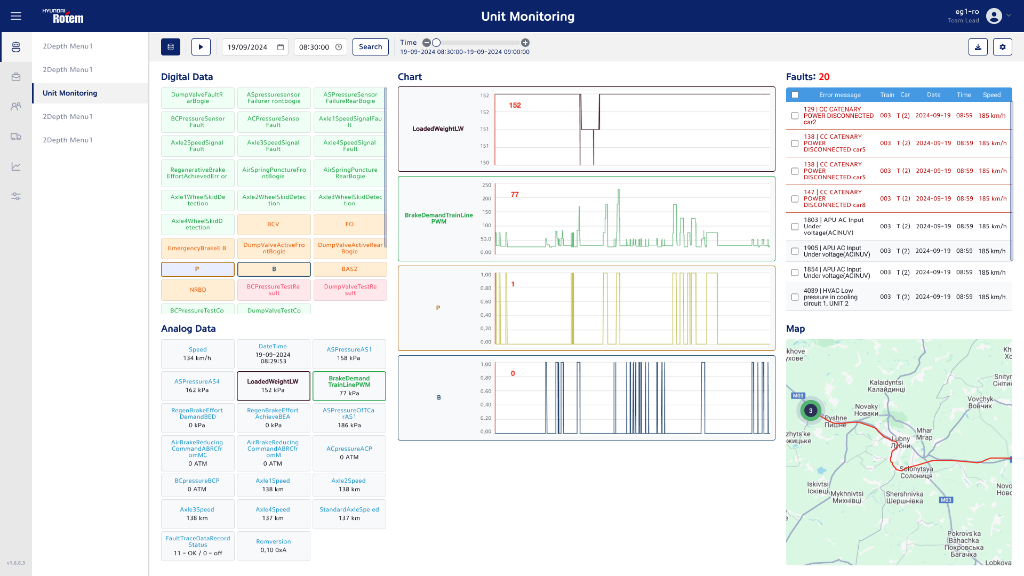Click the plus end of Time slider
This screenshot has height=576, width=1024.
526,43
